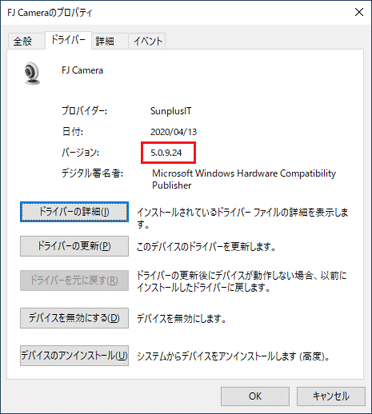Dismiss the dialog with キャンセル
This screenshot has height=414, width=372.
[x=331, y=396]
